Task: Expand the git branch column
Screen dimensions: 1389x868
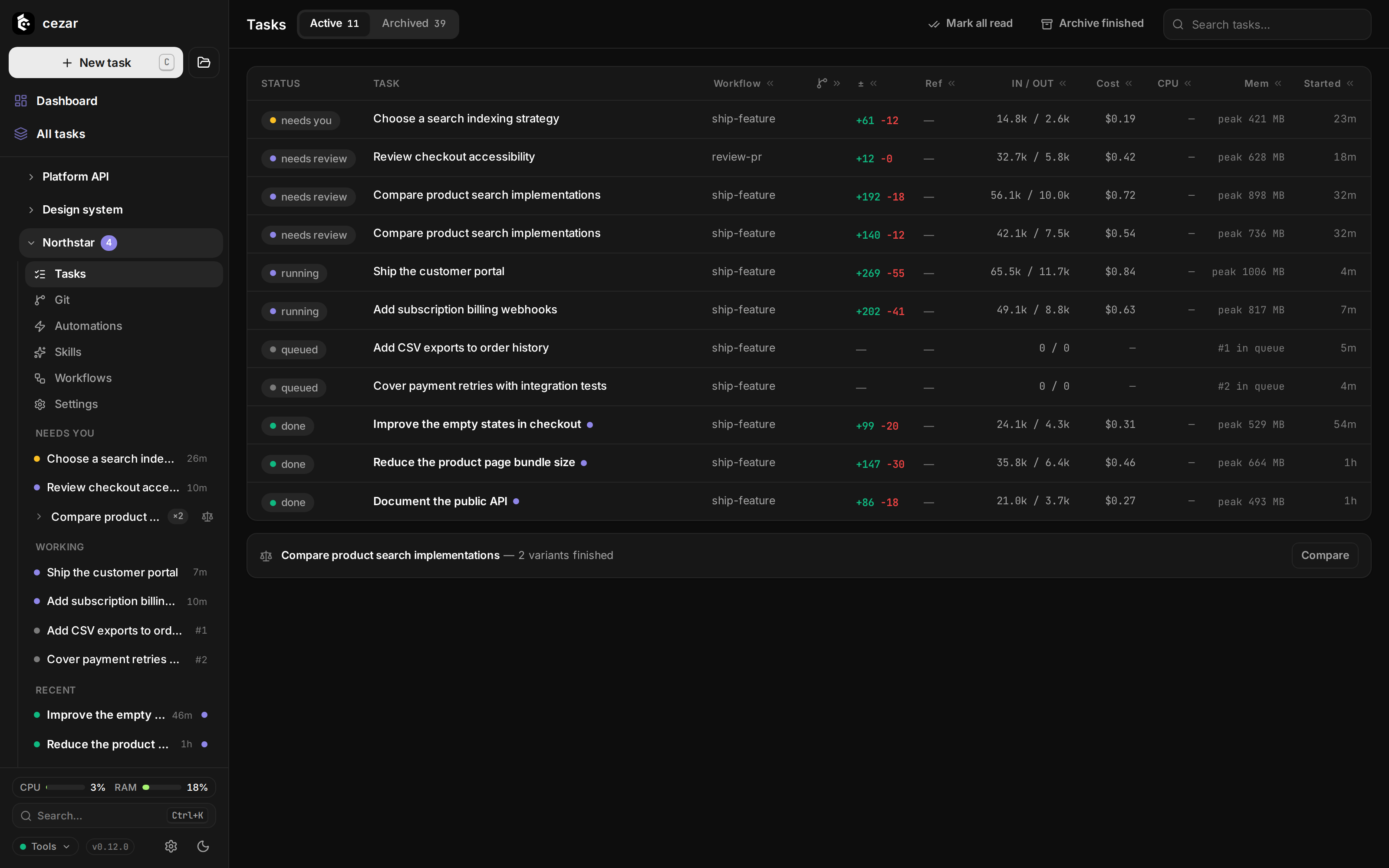Action: [x=837, y=83]
